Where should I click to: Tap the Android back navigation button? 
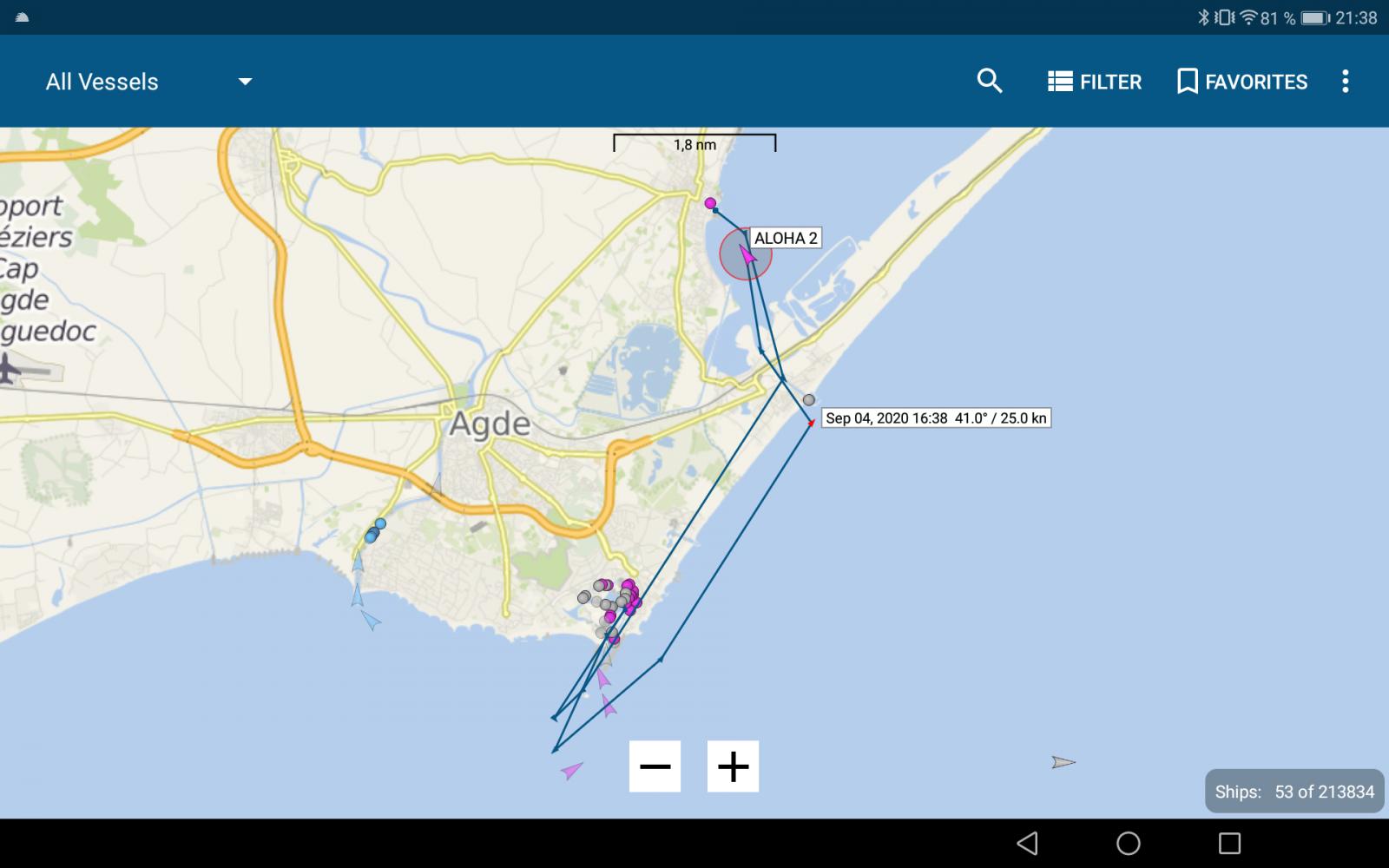click(x=1027, y=843)
